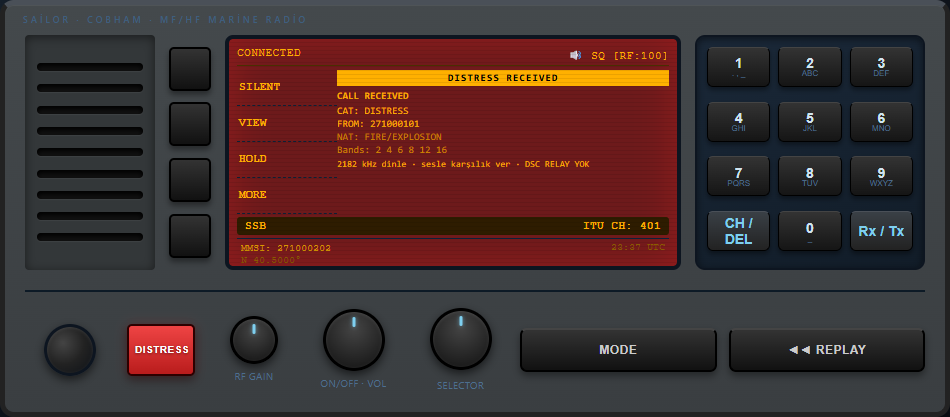Screen dimensions: 950x417
Task: Click the FROM: 271000101 line
Action: click(x=378, y=124)
